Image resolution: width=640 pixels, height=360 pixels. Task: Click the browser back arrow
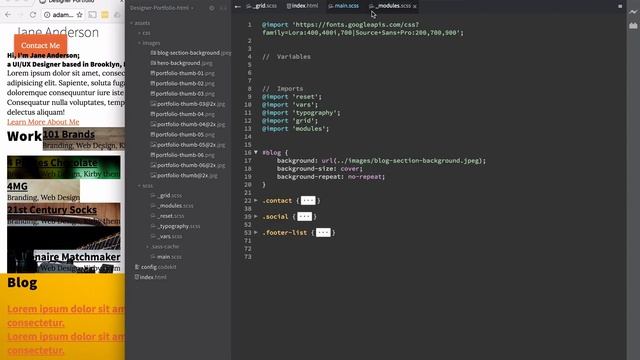click(8, 15)
